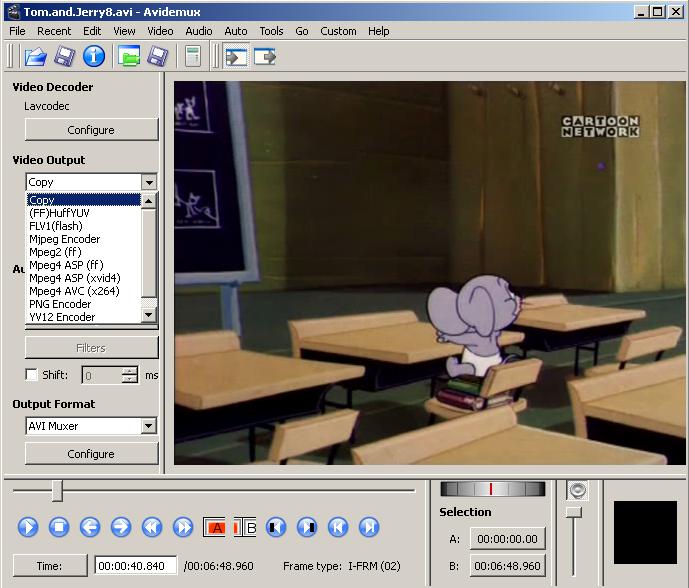Open the bitrate calculator icon
This screenshot has width=689, height=588.
pos(192,56)
